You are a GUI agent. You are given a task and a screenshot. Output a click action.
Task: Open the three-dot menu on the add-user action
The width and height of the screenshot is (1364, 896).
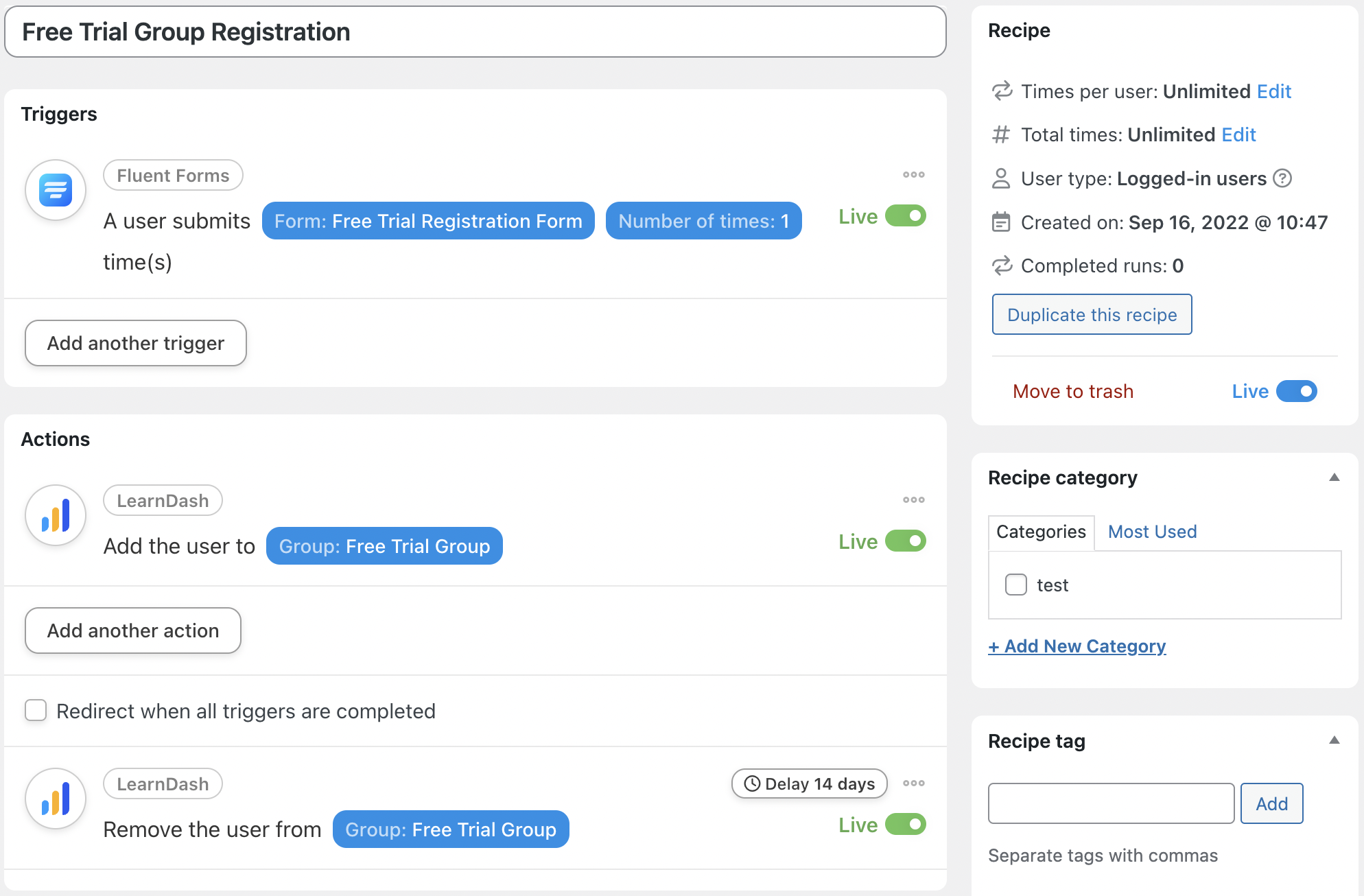coord(913,499)
